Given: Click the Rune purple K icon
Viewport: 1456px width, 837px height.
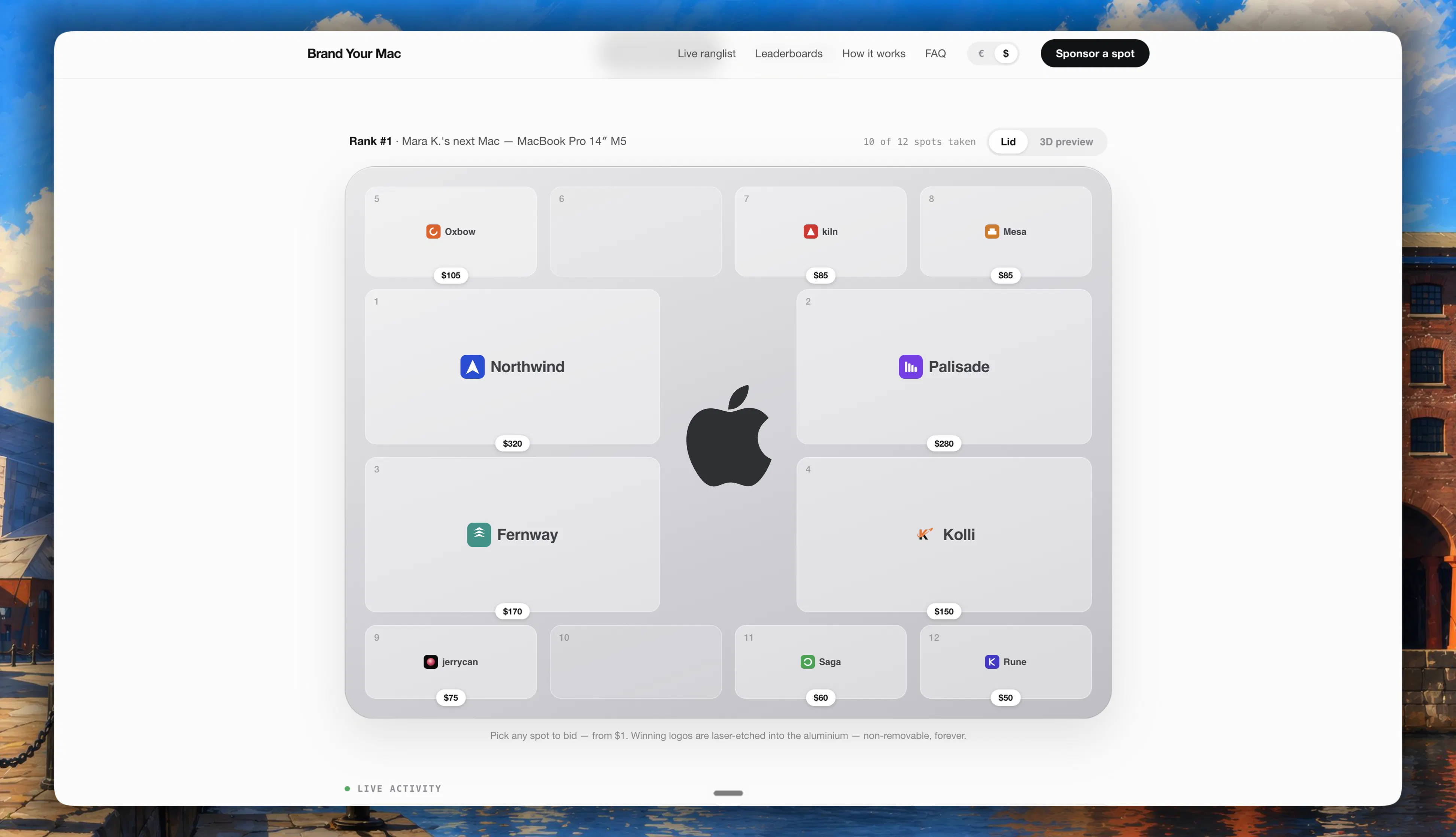Looking at the screenshot, I should pyautogui.click(x=992, y=662).
